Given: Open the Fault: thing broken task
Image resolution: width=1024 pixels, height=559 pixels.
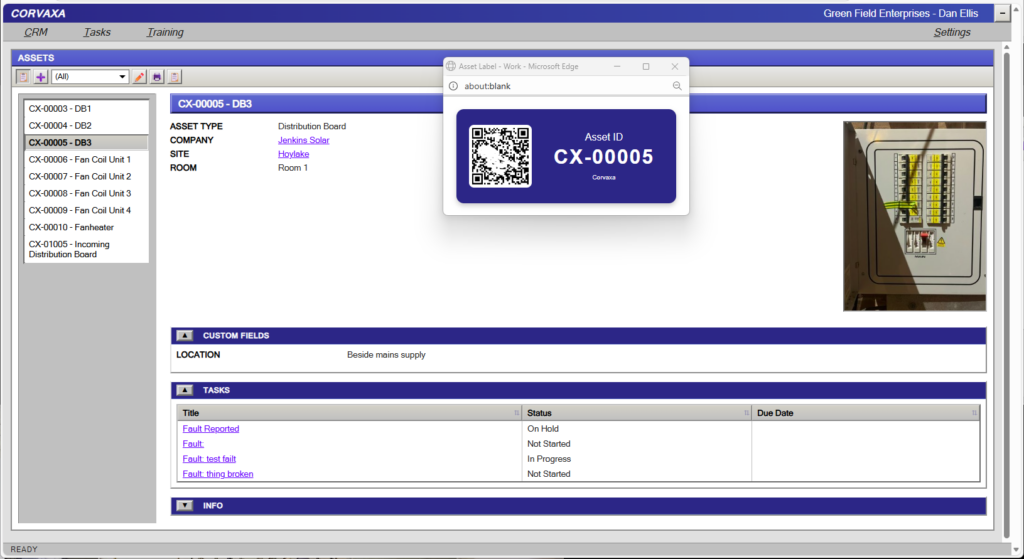Looking at the screenshot, I should [x=218, y=474].
